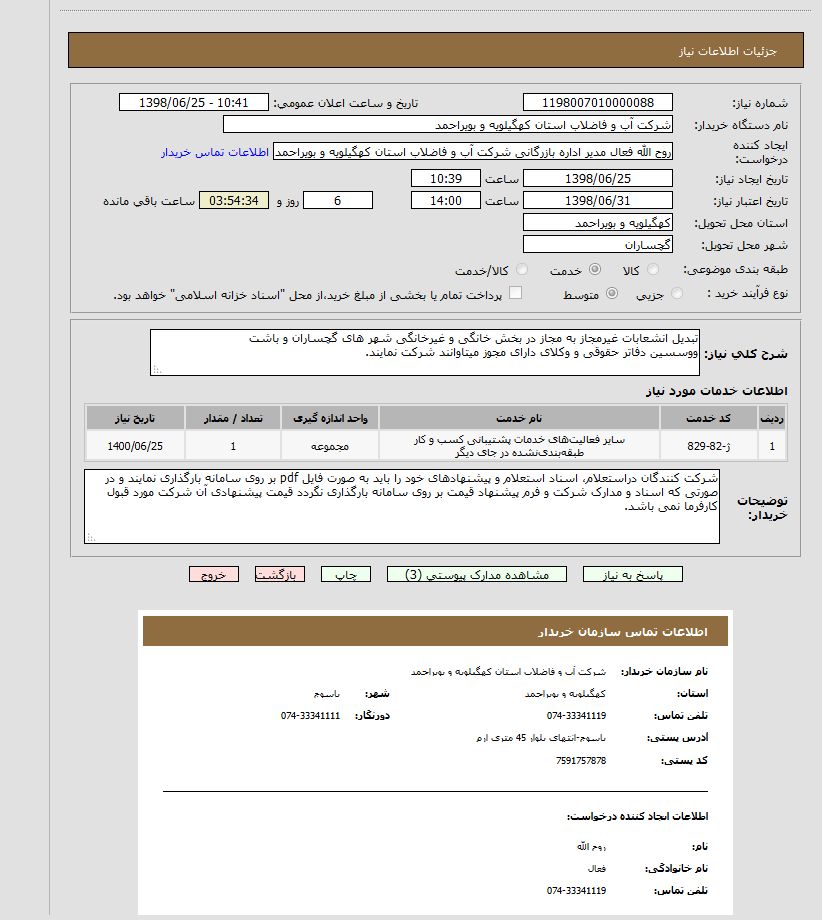Select 'متوسط' purchase process radio
The image size is (822, 920).
point(611,294)
